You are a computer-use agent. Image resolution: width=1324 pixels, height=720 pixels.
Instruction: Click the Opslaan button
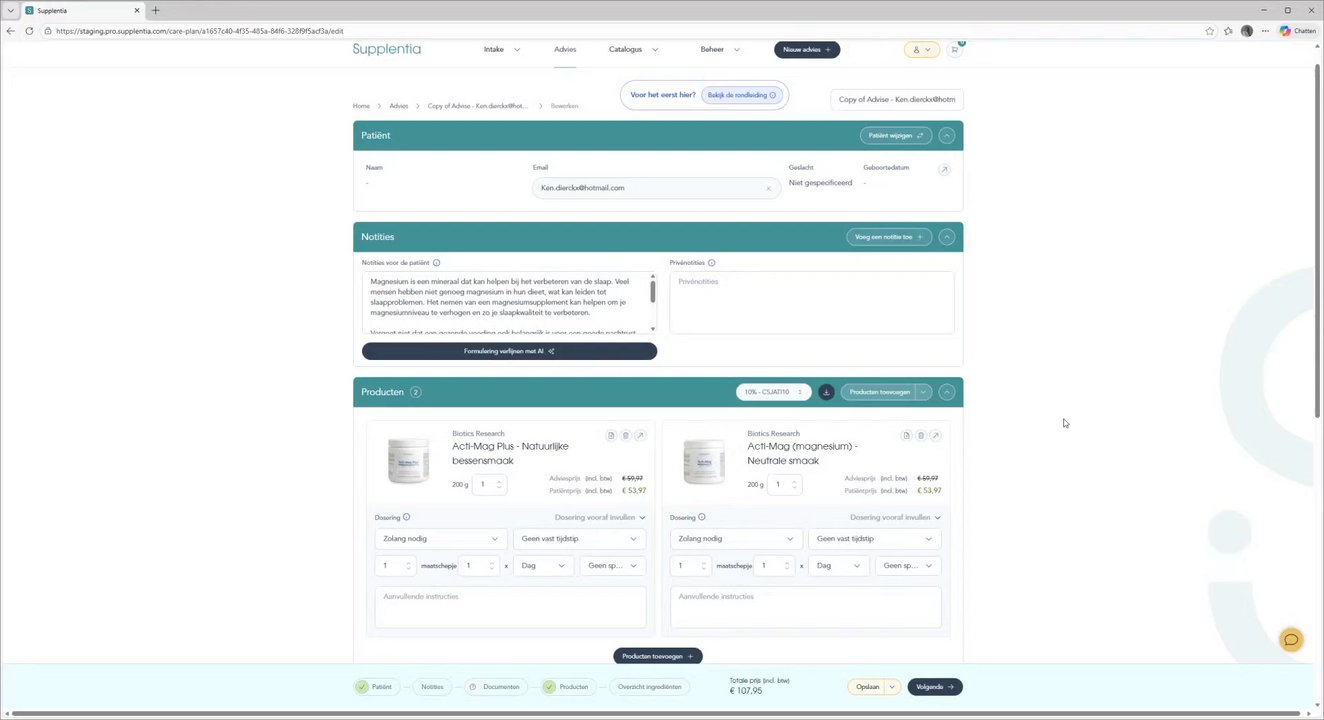[867, 687]
